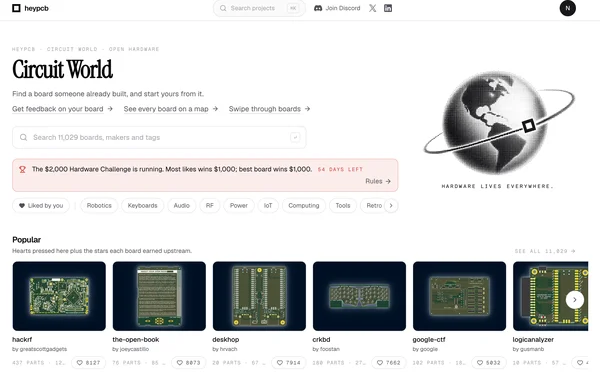
Task: Click See All 11,029 link
Action: [x=545, y=251]
